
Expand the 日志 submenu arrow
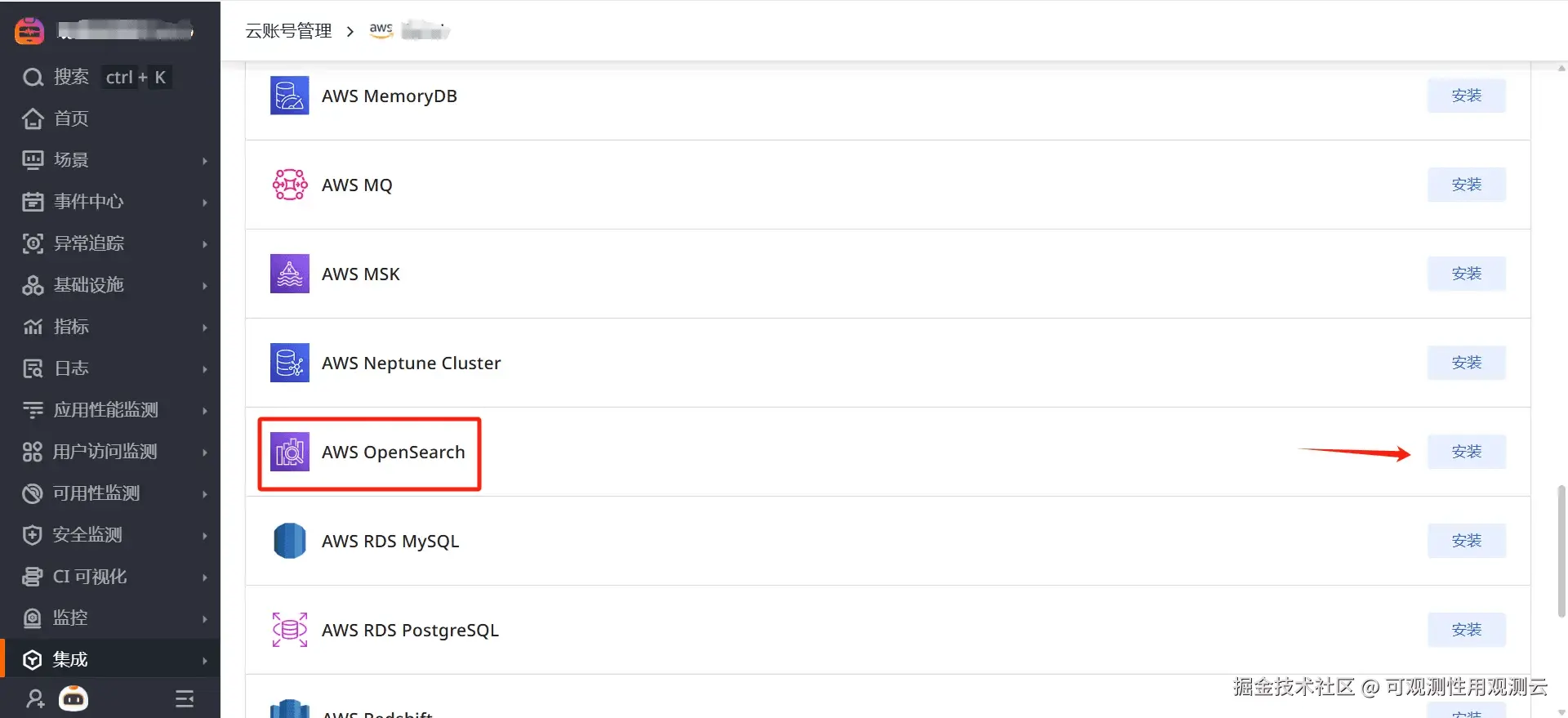(x=204, y=369)
